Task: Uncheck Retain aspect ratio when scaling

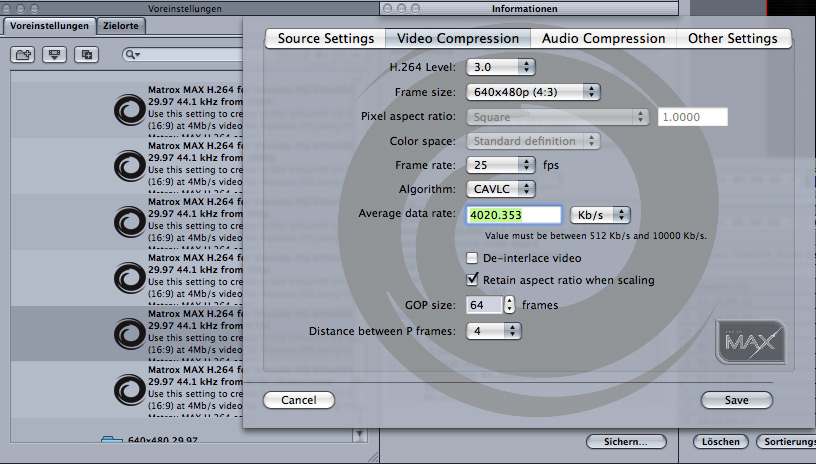Action: tap(473, 280)
